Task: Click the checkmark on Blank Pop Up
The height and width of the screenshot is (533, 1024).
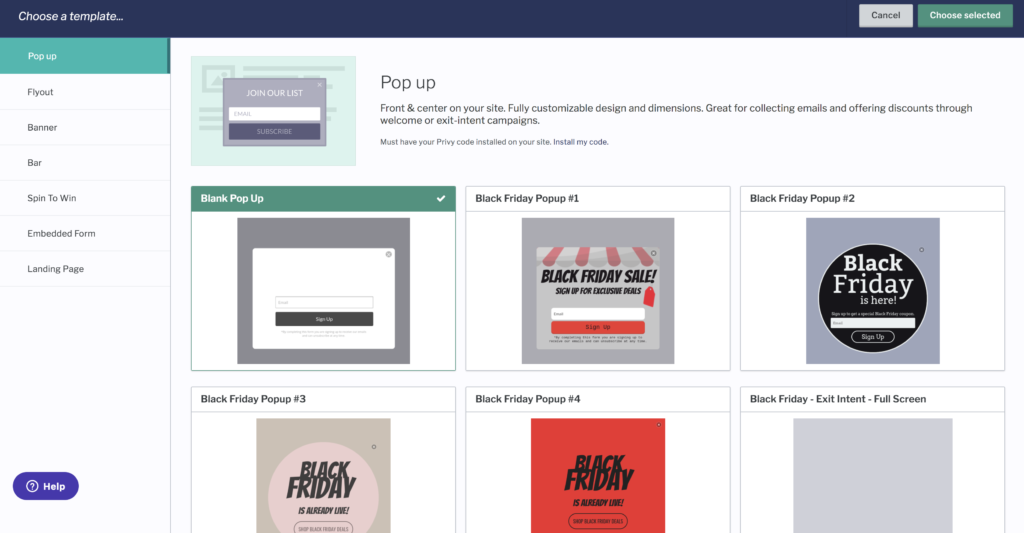Action: pos(441,199)
